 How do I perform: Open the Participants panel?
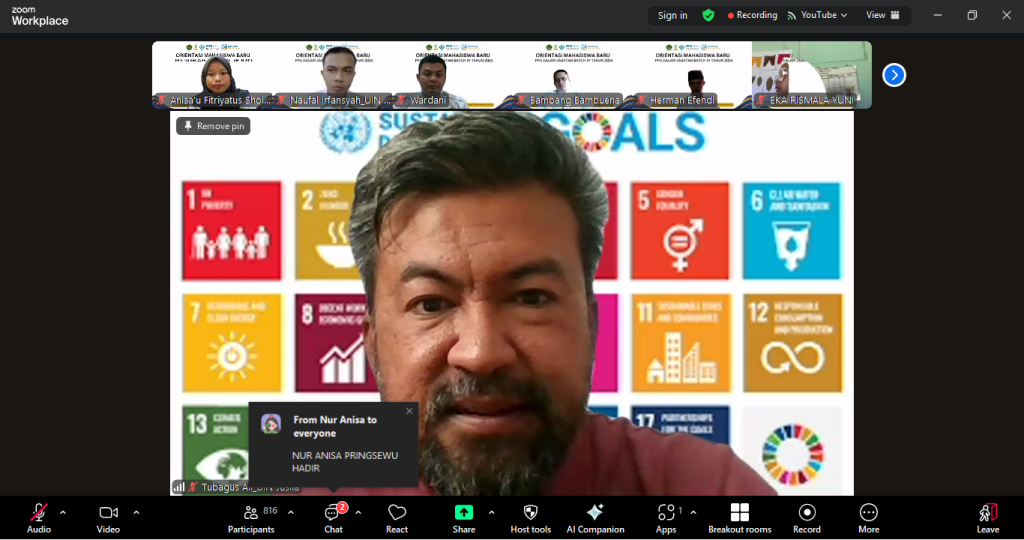[251, 517]
